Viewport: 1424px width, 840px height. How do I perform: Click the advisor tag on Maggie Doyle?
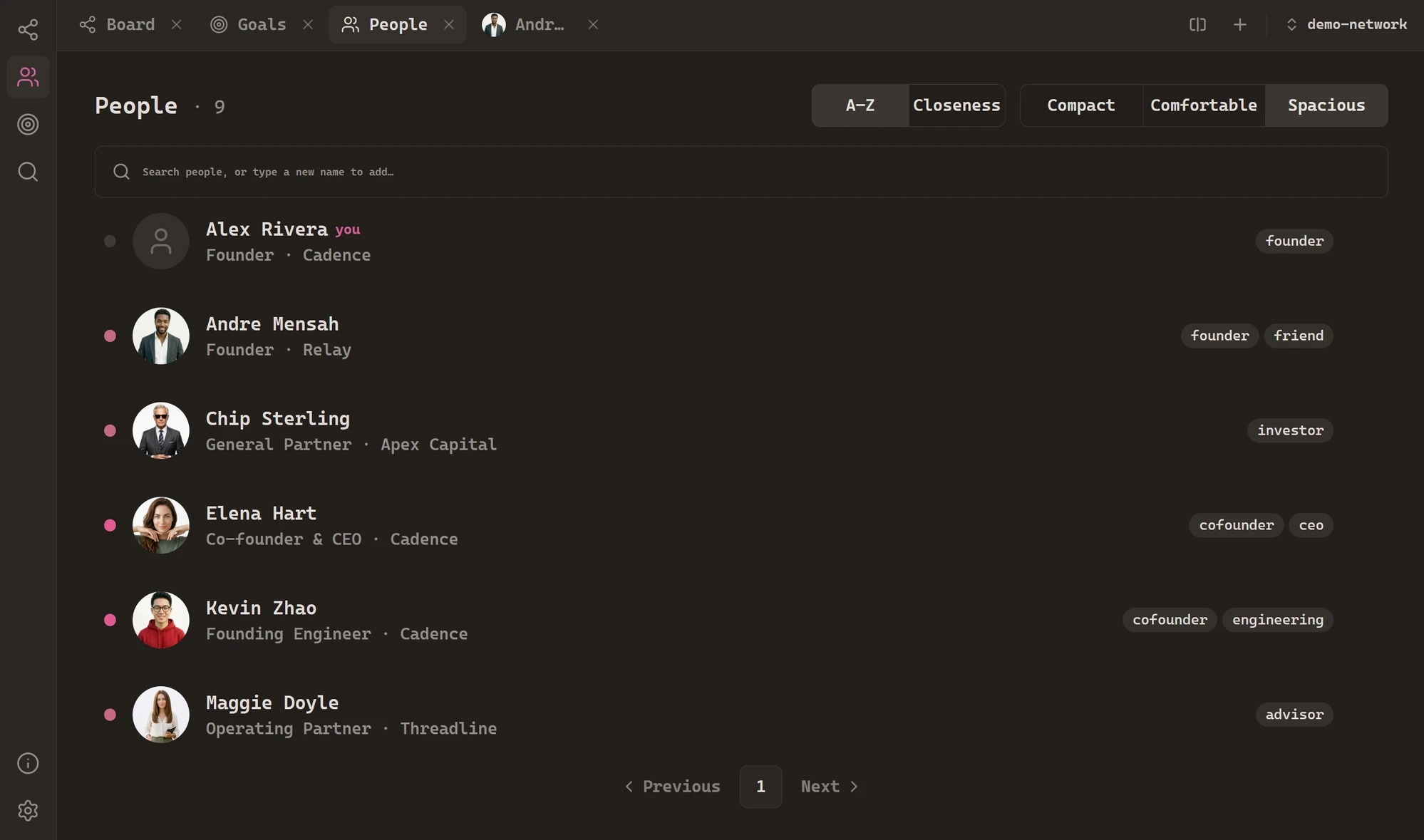click(1294, 715)
